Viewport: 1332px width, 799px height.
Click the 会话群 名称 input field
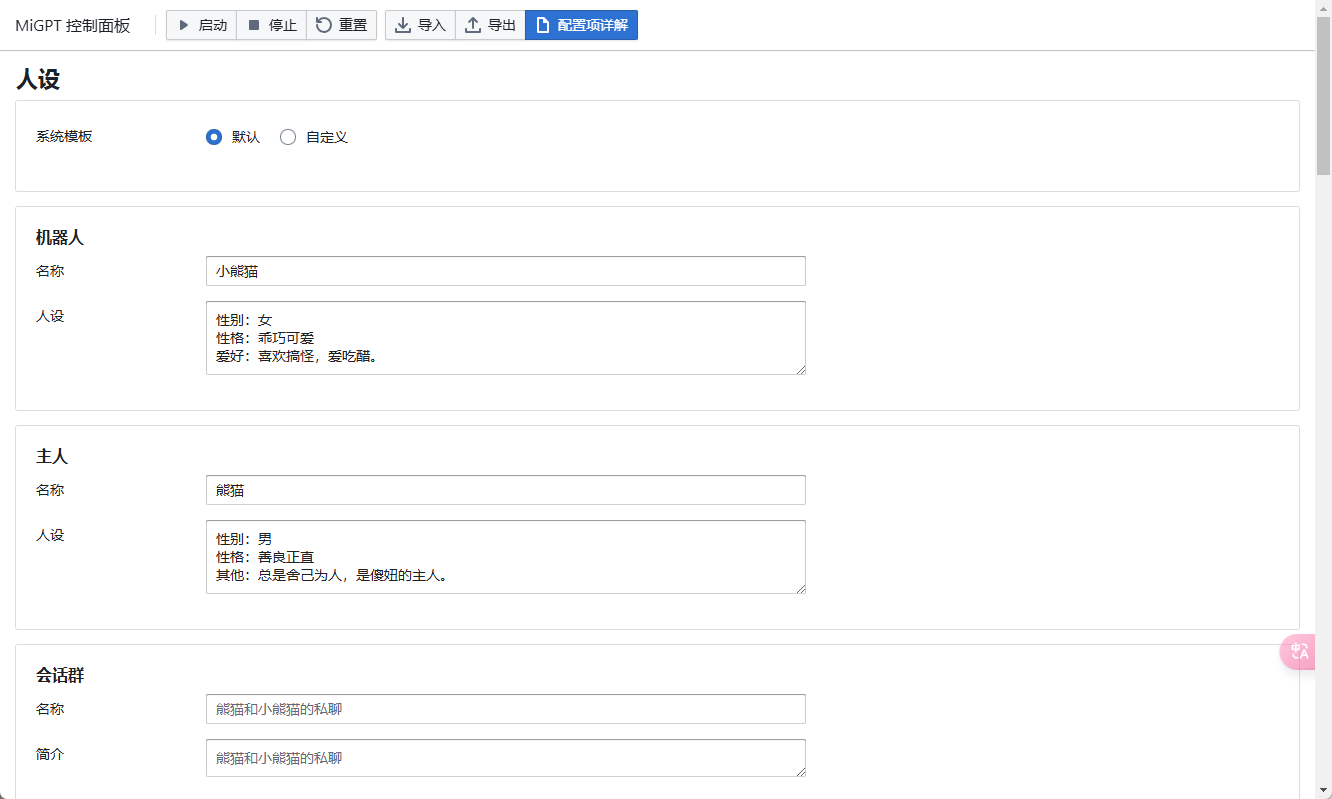tap(506, 709)
